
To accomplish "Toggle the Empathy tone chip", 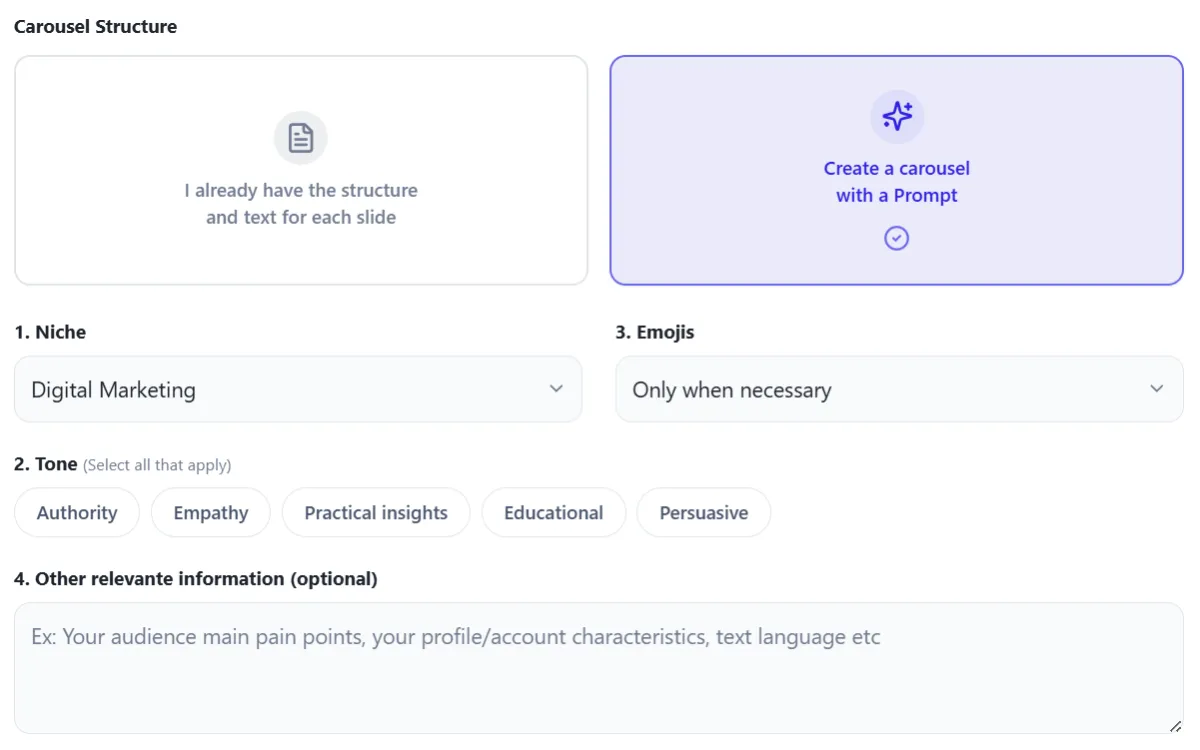I will 211,513.
